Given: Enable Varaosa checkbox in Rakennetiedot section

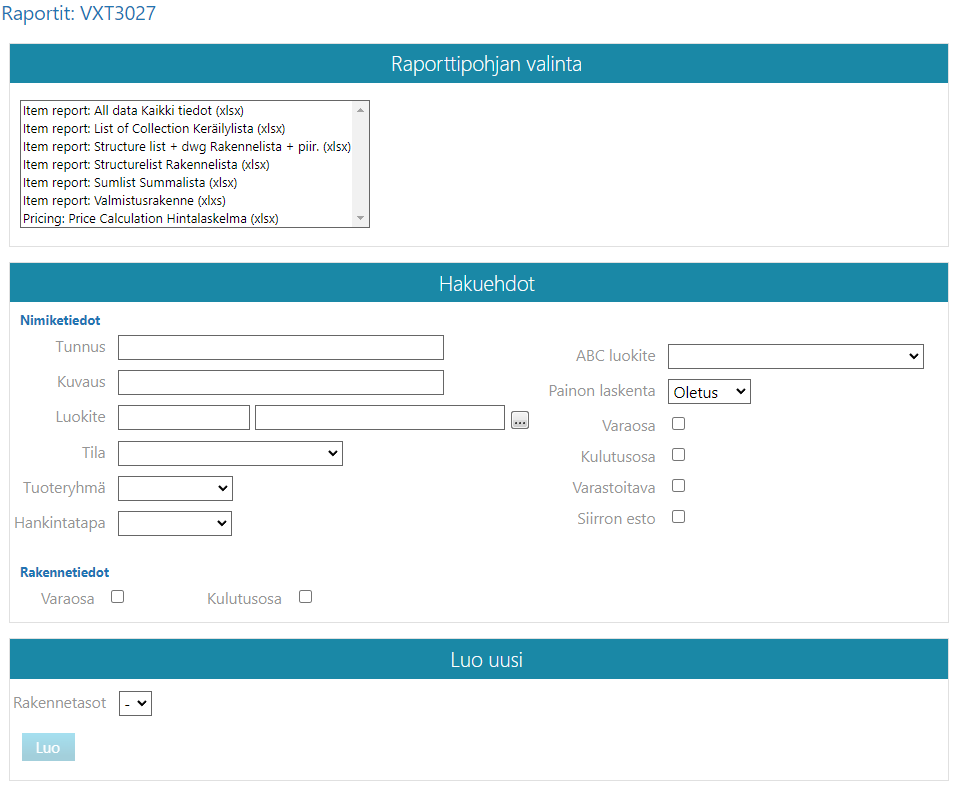Looking at the screenshot, I should pos(117,597).
